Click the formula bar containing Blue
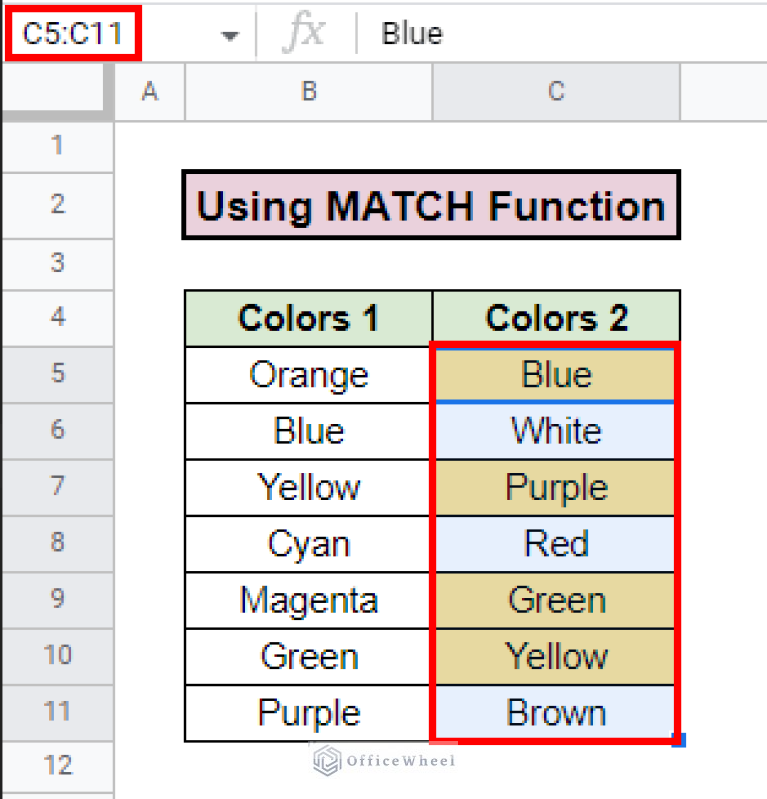Screen dimensions: 767x799 [560, 34]
